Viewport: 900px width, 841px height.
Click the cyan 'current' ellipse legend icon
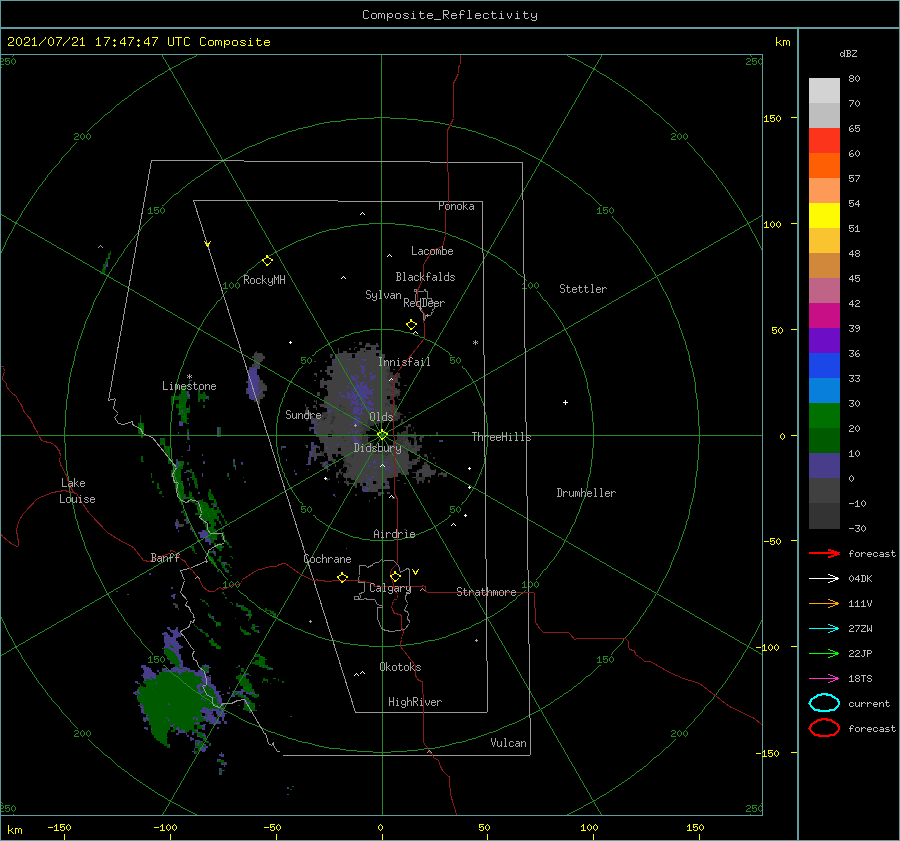(824, 703)
